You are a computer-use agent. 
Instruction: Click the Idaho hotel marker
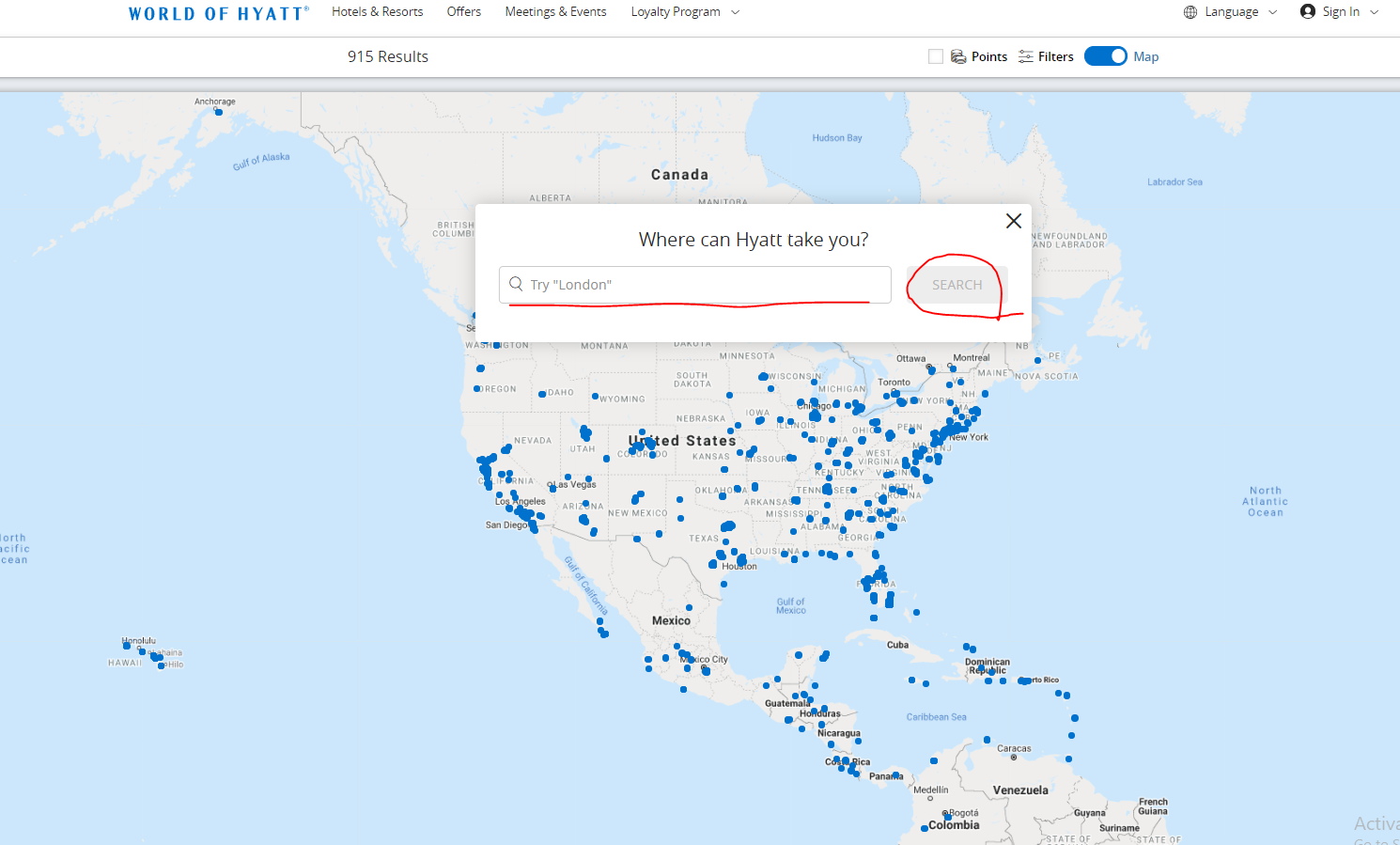542,394
